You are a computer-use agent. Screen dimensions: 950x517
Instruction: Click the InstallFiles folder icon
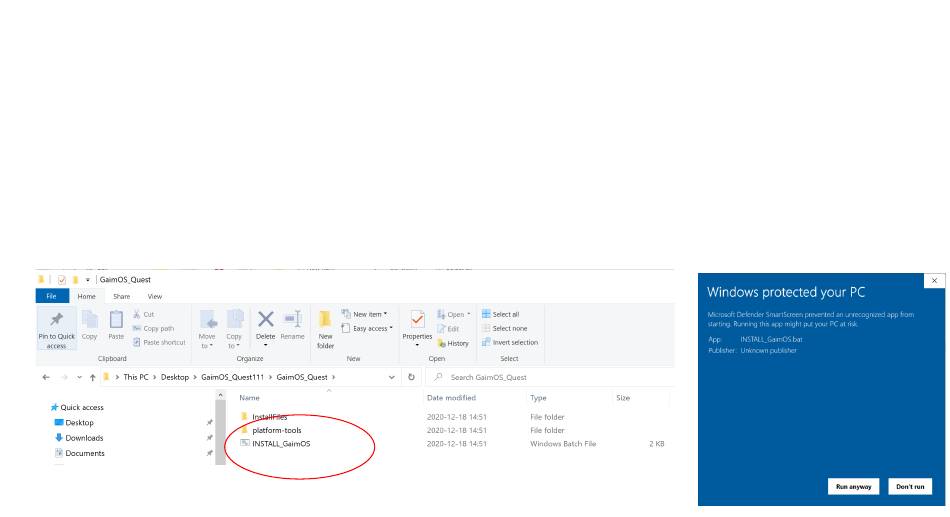coord(245,416)
